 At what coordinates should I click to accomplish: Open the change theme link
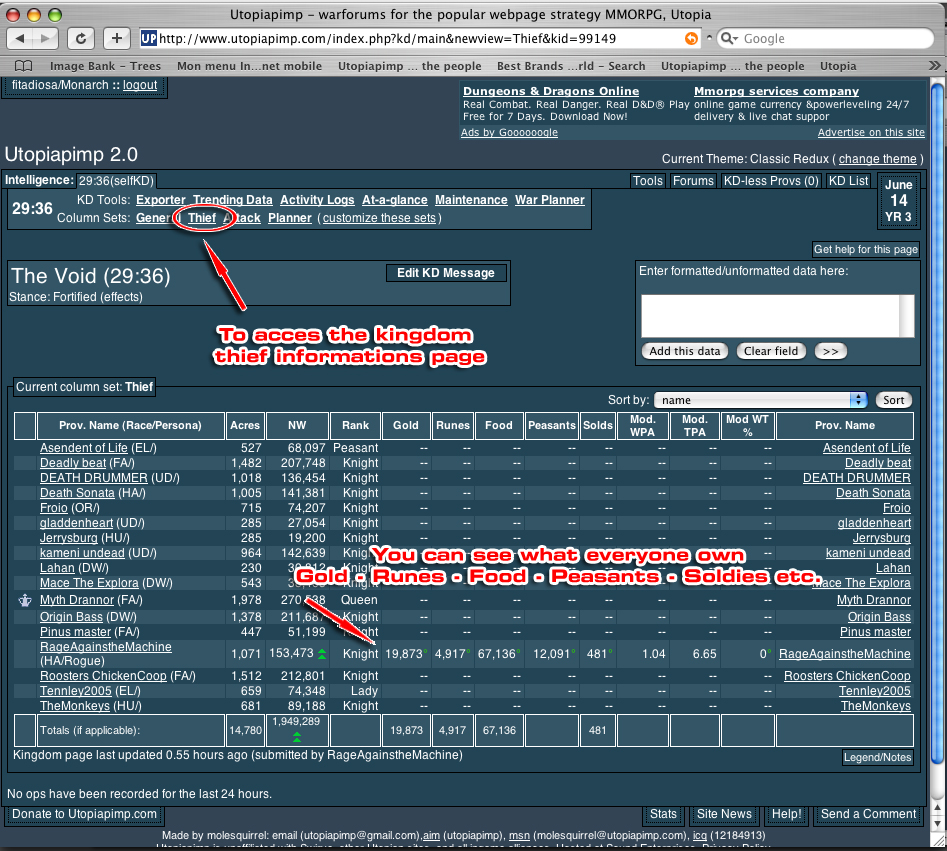pos(877,159)
